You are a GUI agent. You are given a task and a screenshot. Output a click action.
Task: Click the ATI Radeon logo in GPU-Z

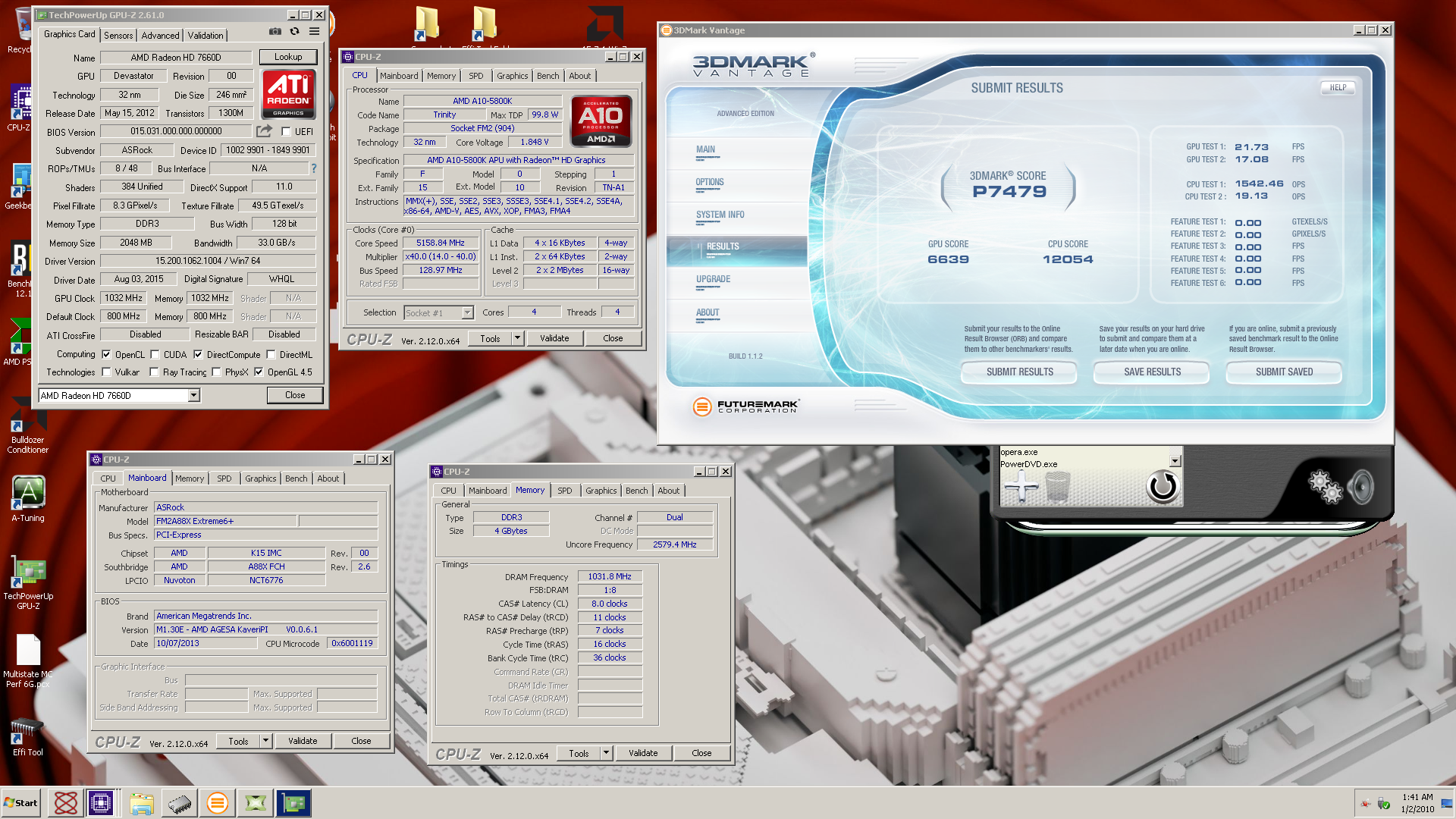tap(288, 94)
